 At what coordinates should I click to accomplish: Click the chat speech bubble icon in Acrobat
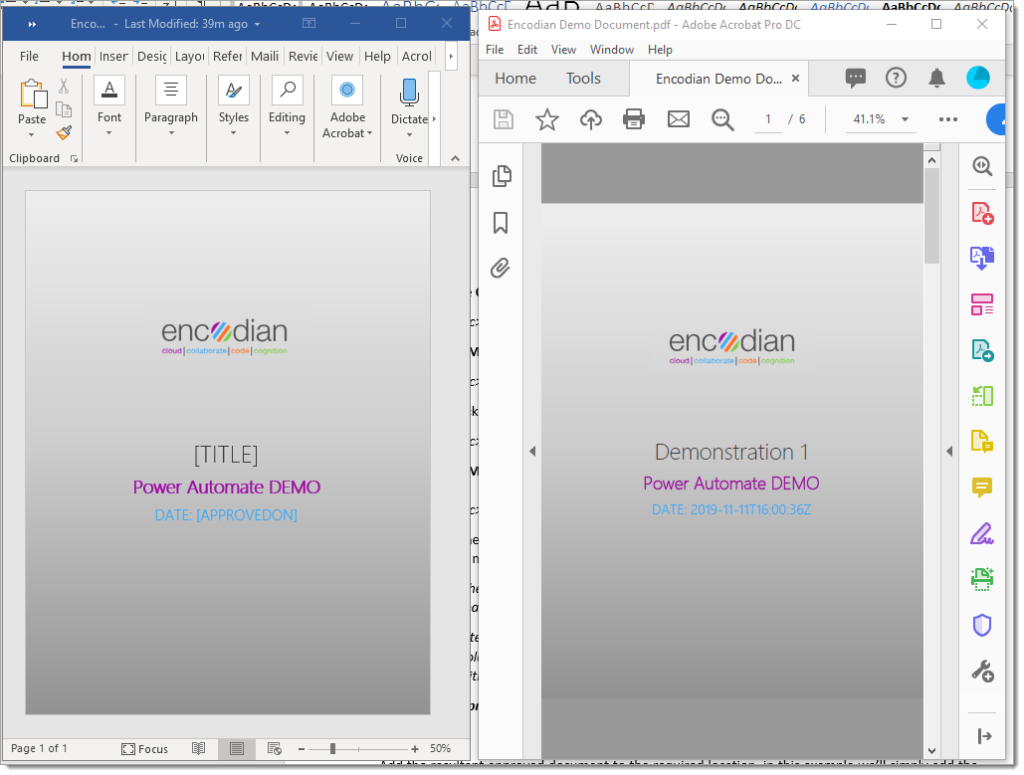point(856,78)
